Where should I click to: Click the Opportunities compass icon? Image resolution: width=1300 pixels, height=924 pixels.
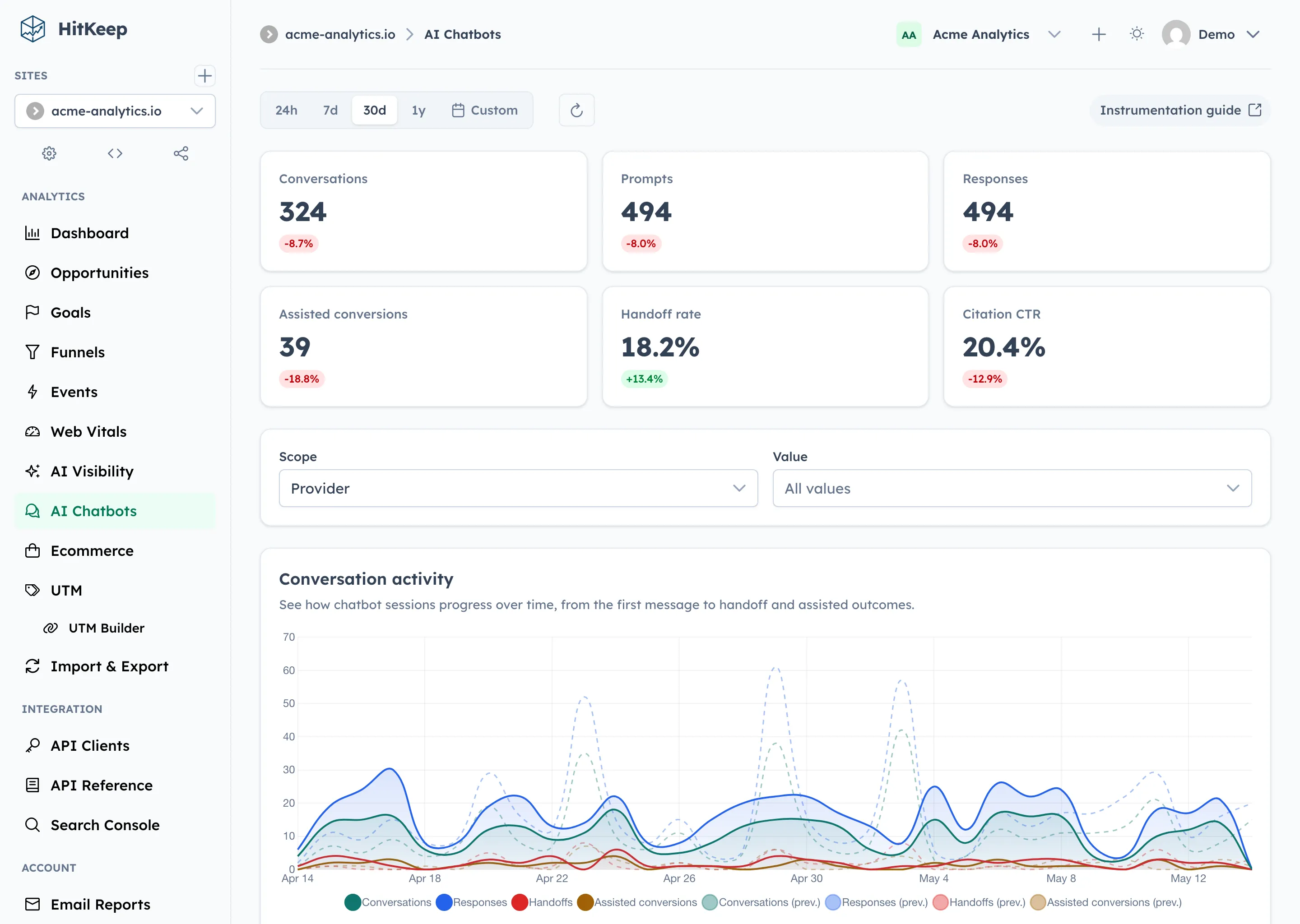click(32, 273)
